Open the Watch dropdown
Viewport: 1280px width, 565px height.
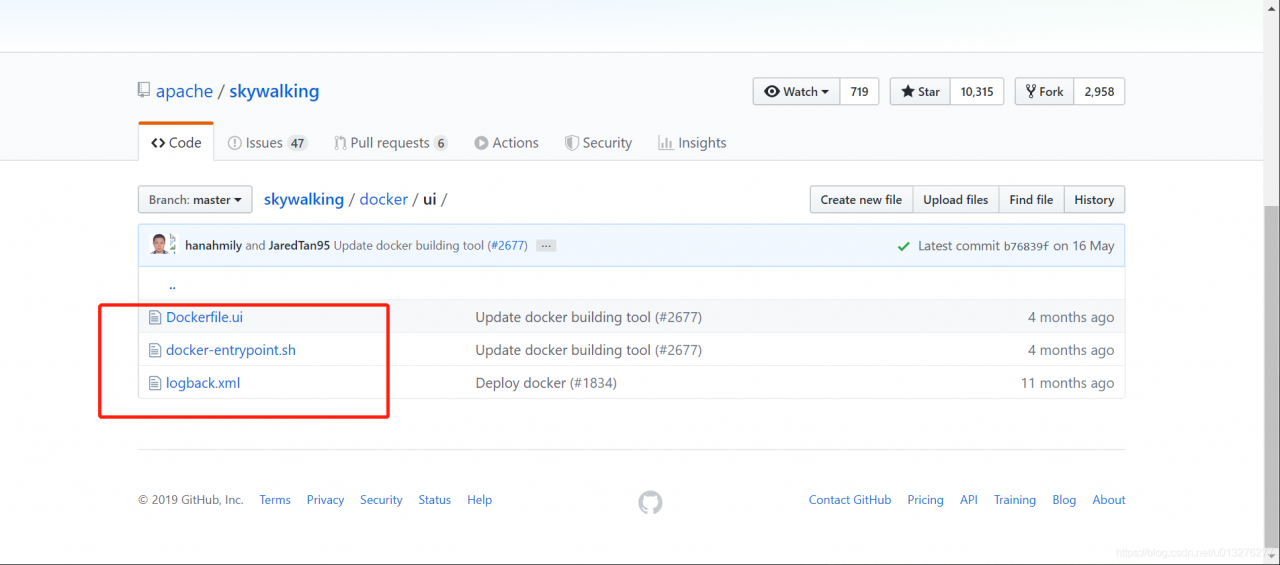point(797,91)
